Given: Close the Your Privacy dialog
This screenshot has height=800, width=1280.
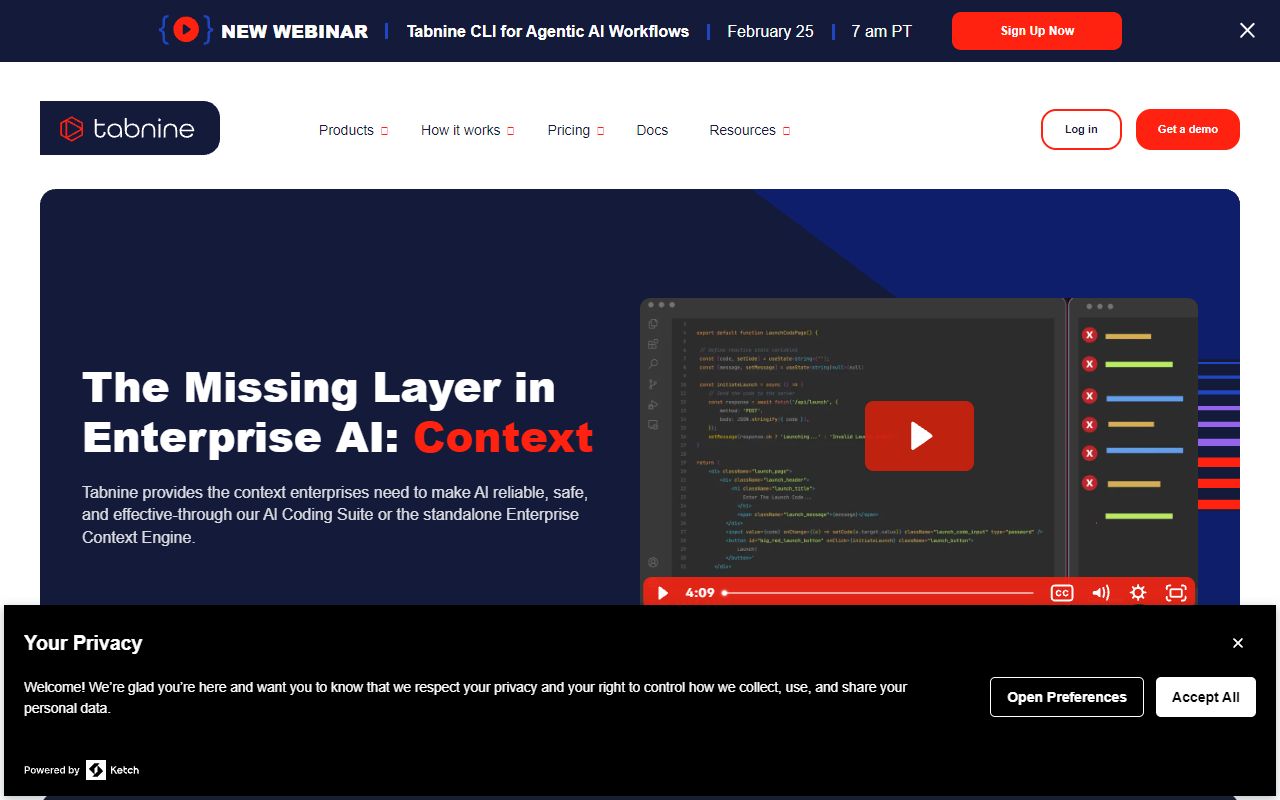Looking at the screenshot, I should pyautogui.click(x=1238, y=643).
